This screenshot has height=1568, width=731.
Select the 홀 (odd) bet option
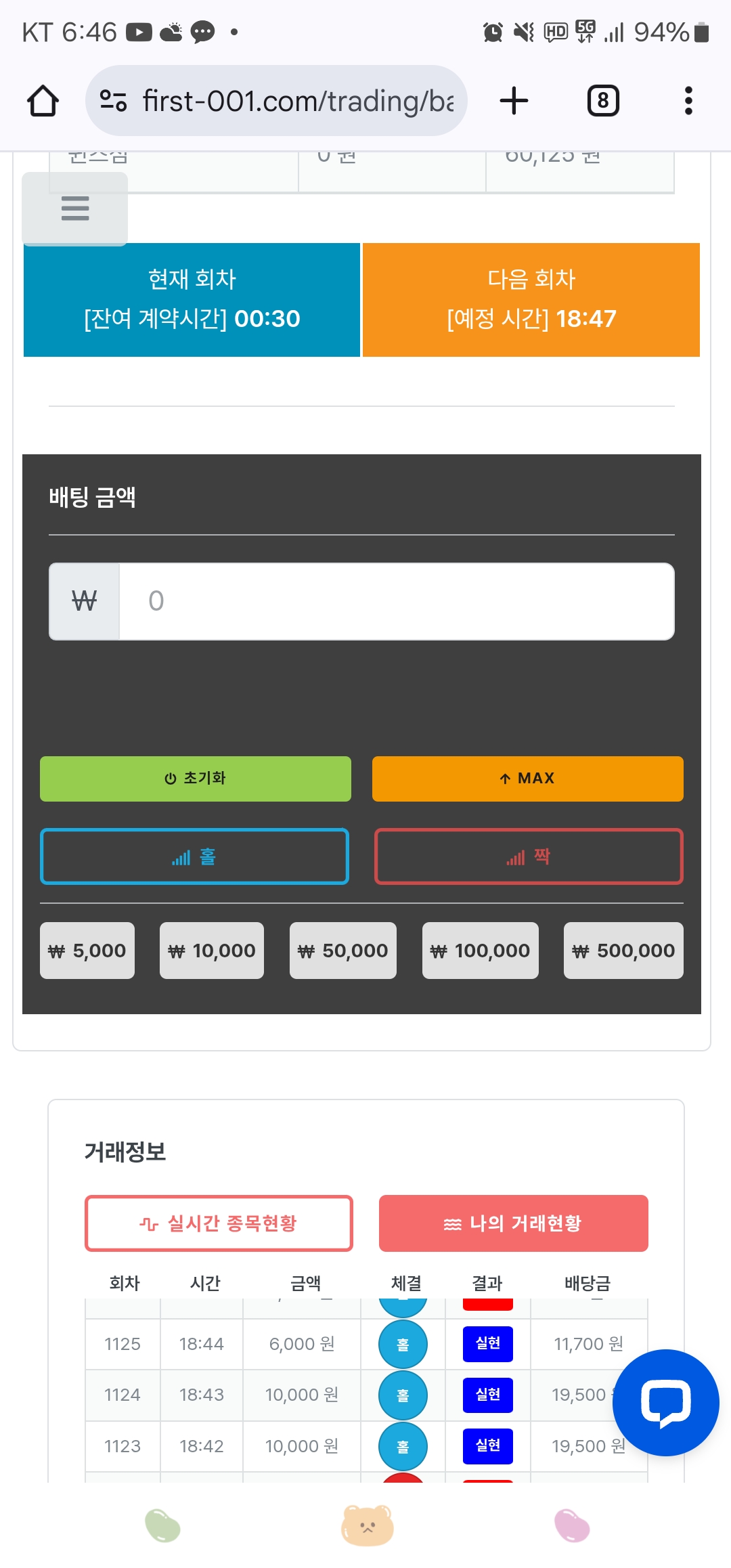(195, 856)
